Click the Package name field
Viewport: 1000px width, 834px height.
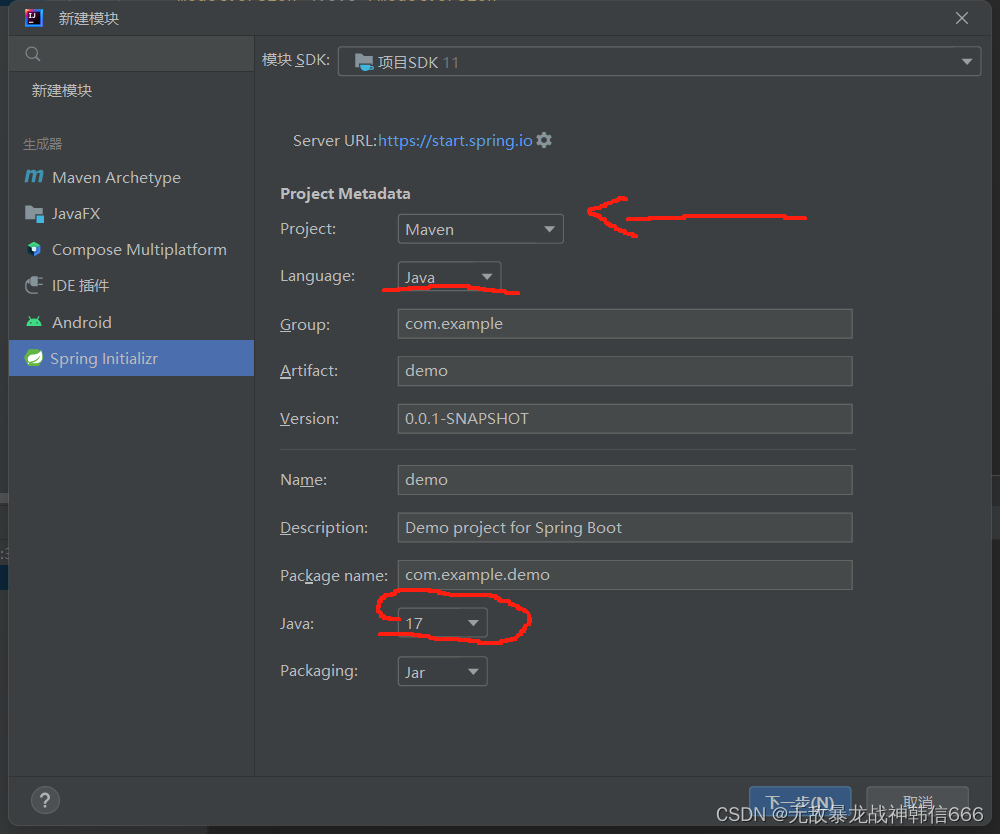[x=625, y=575]
